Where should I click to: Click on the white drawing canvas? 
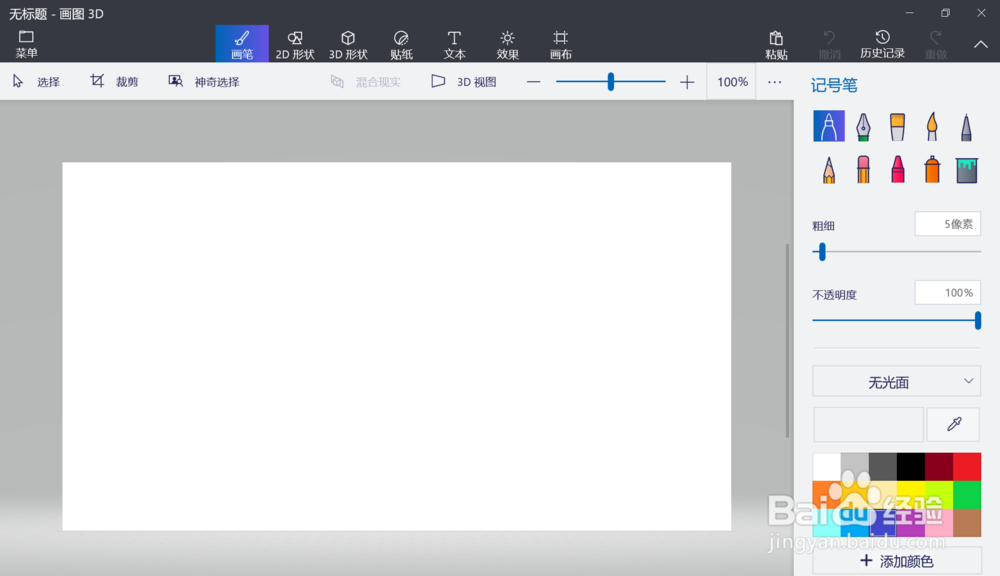click(397, 346)
